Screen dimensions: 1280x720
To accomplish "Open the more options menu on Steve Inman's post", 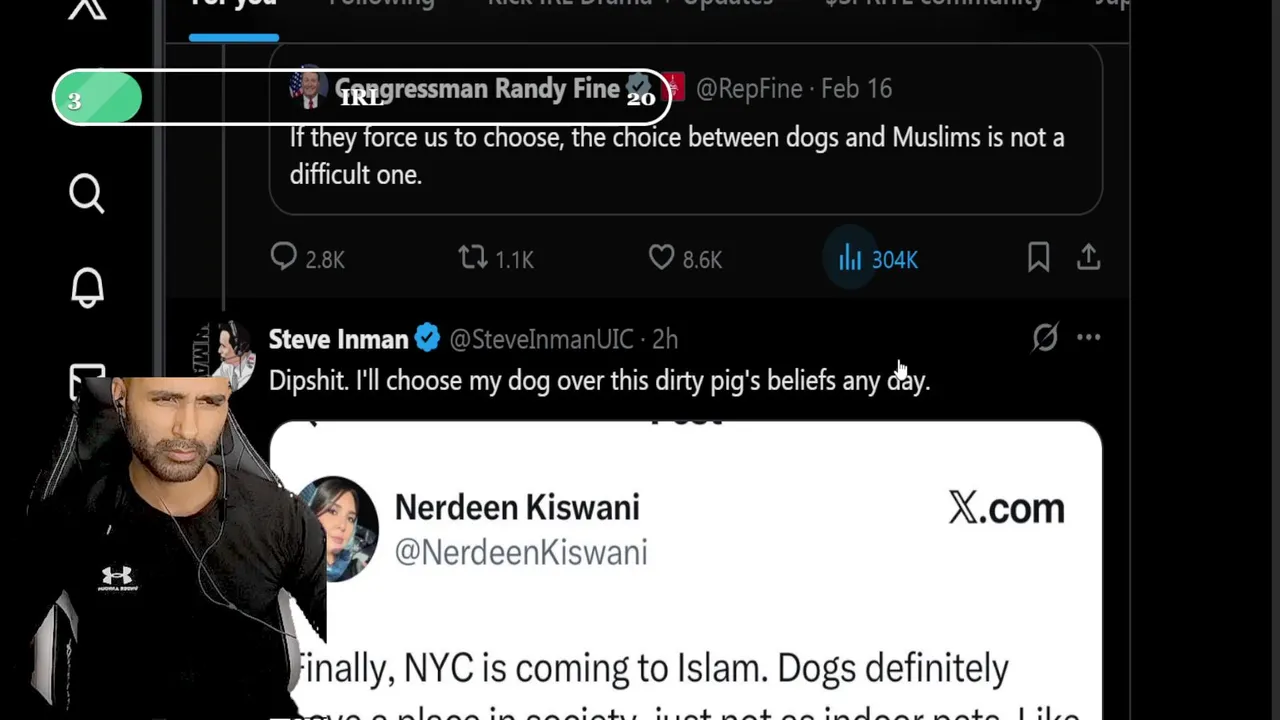I will coord(1088,338).
